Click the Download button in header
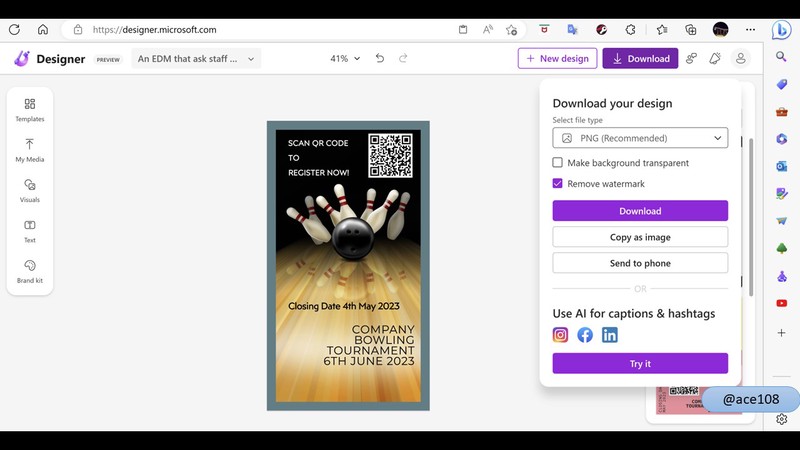This screenshot has width=800, height=450. point(640,58)
